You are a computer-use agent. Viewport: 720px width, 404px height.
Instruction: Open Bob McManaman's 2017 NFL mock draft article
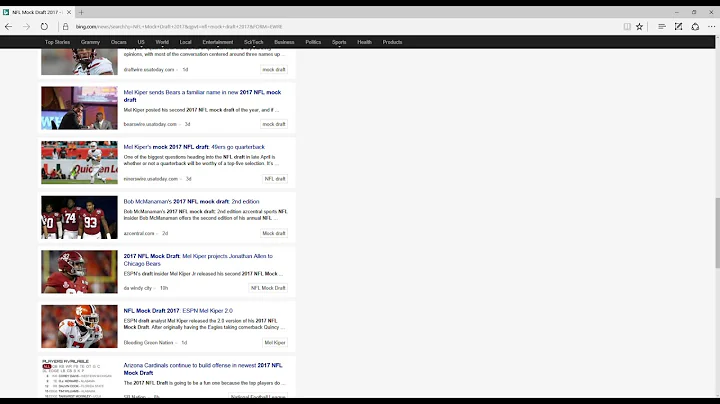coord(191,202)
